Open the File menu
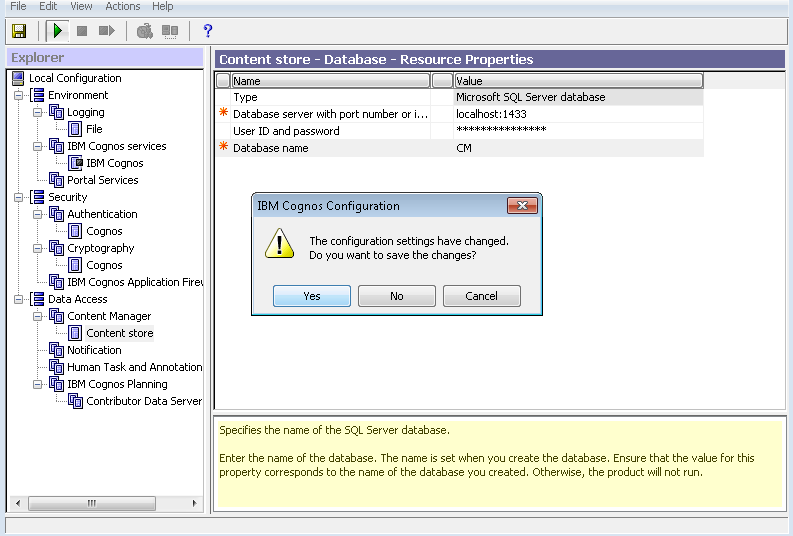 (x=18, y=6)
